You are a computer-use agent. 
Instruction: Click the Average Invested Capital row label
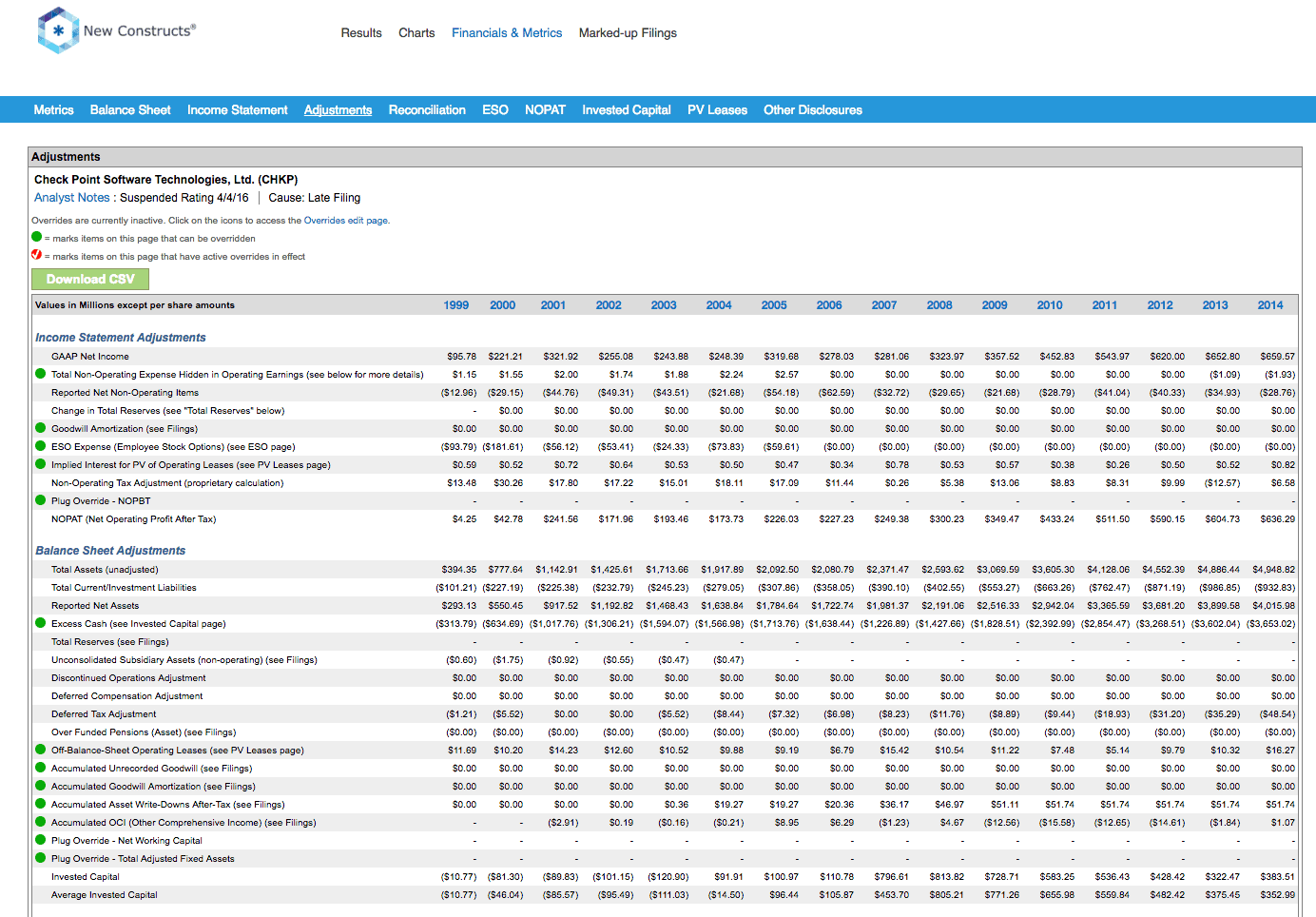(x=105, y=895)
